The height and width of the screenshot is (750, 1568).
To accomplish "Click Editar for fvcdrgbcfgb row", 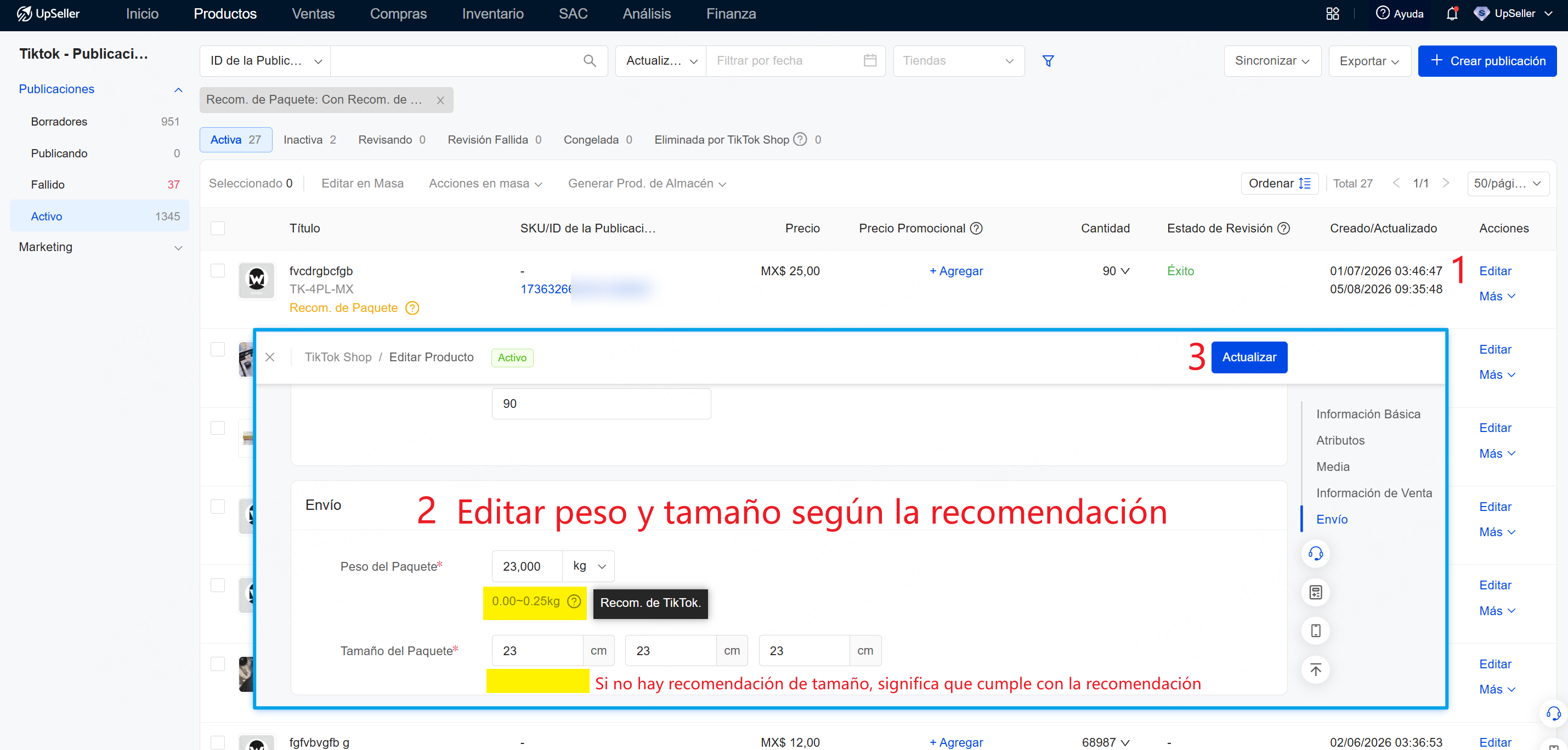I will click(x=1495, y=271).
